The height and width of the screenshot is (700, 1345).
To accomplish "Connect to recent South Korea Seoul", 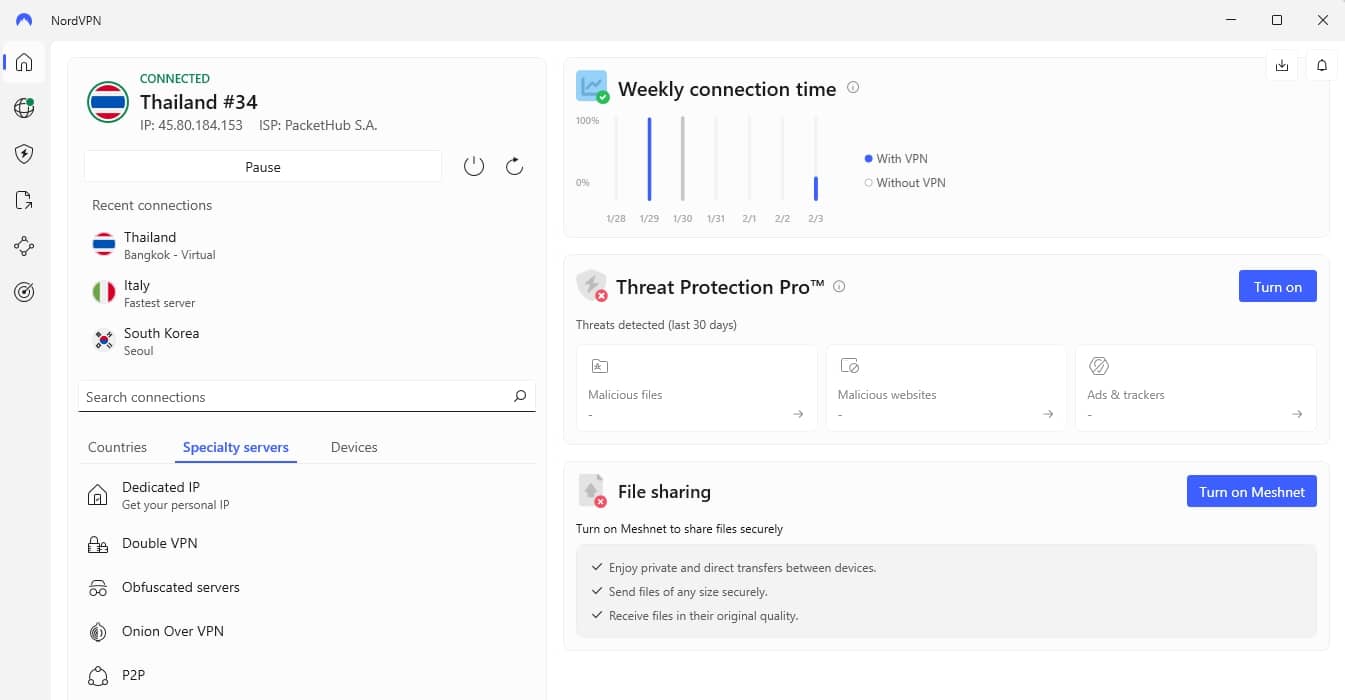I will 308,341.
